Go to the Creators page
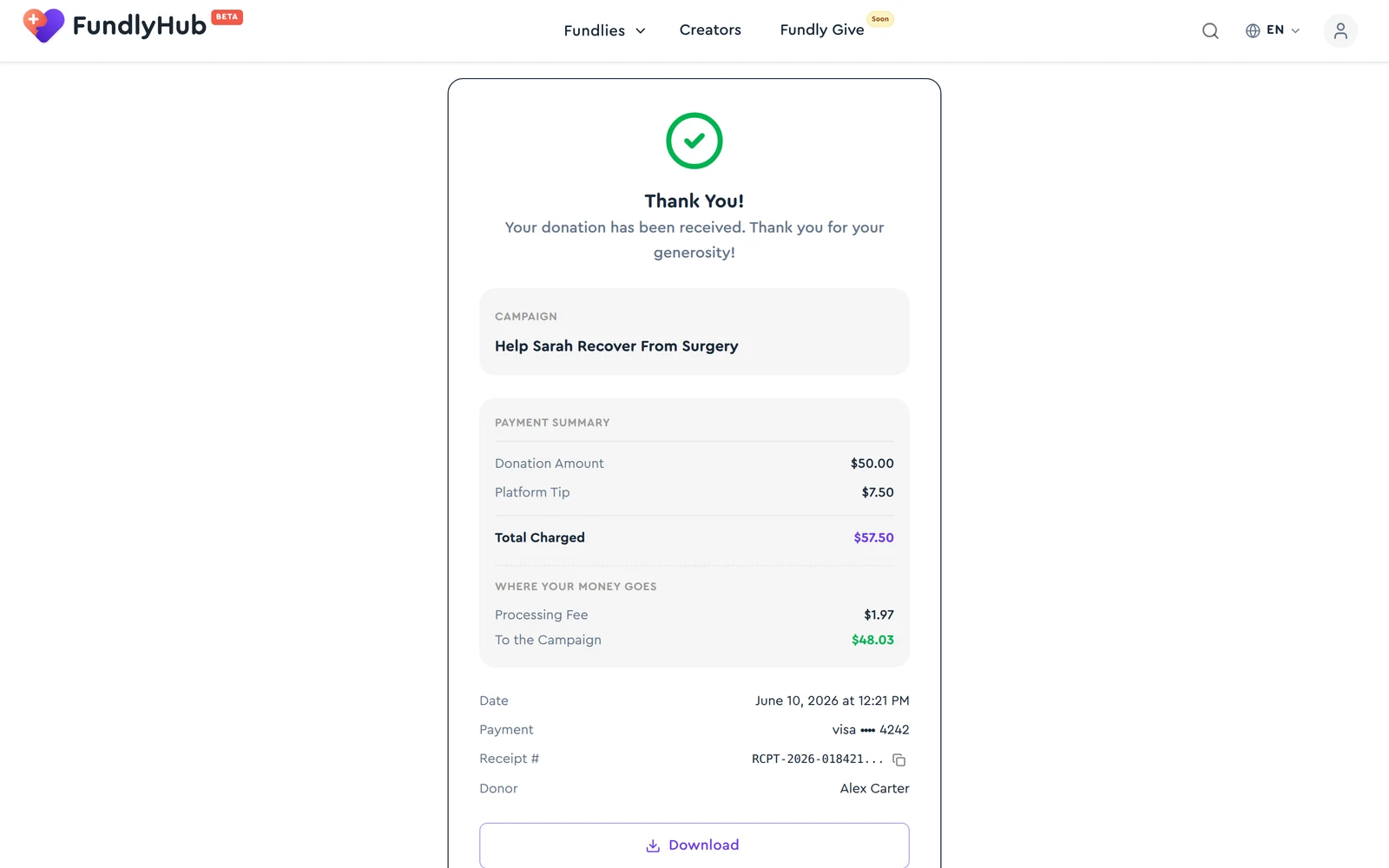Image resolution: width=1389 pixels, height=868 pixels. click(x=710, y=30)
